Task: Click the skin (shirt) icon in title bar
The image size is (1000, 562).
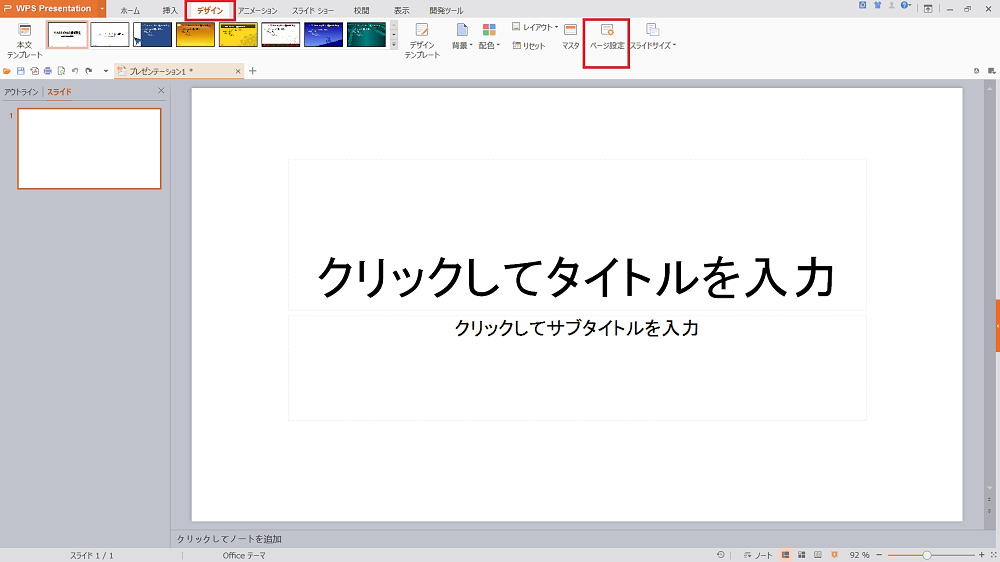Action: 878,5
